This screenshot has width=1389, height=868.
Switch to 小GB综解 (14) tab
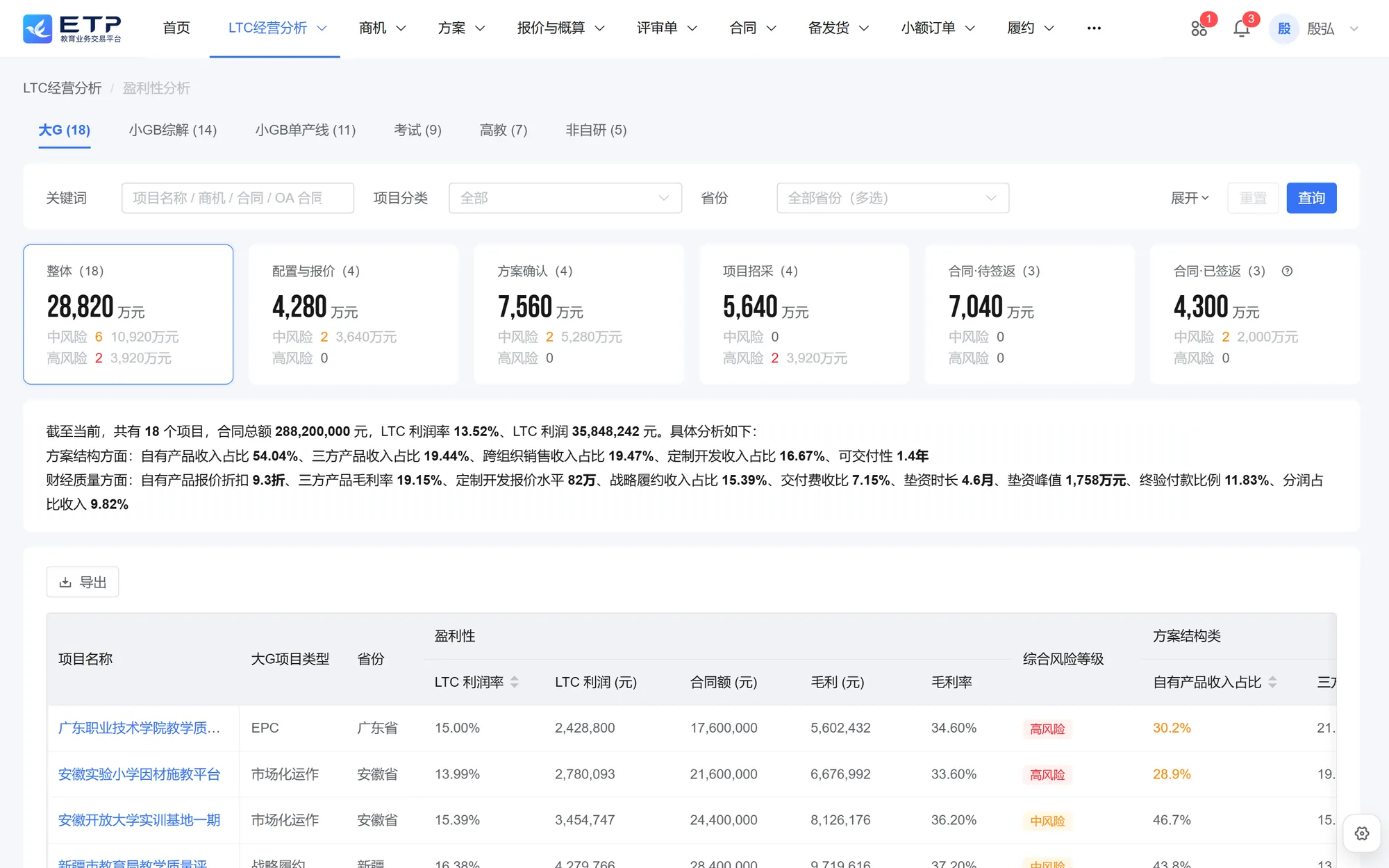(173, 130)
